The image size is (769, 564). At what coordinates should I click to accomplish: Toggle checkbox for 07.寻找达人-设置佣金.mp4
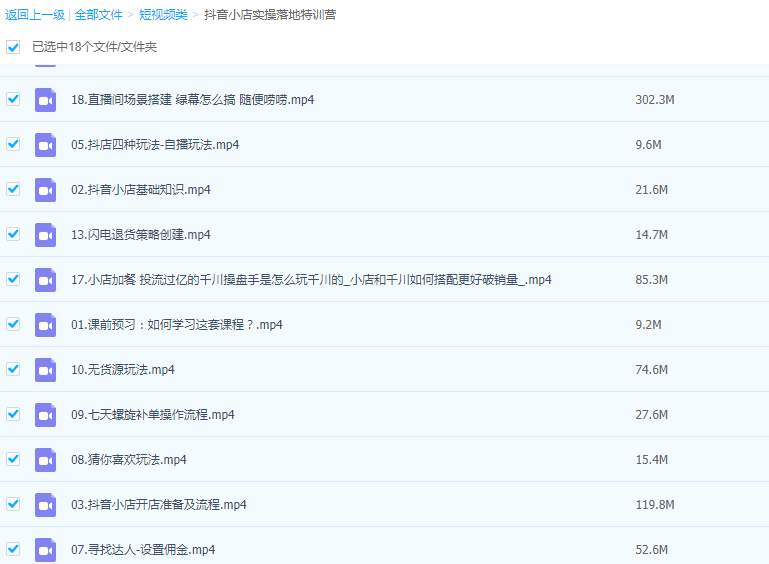pos(13,549)
